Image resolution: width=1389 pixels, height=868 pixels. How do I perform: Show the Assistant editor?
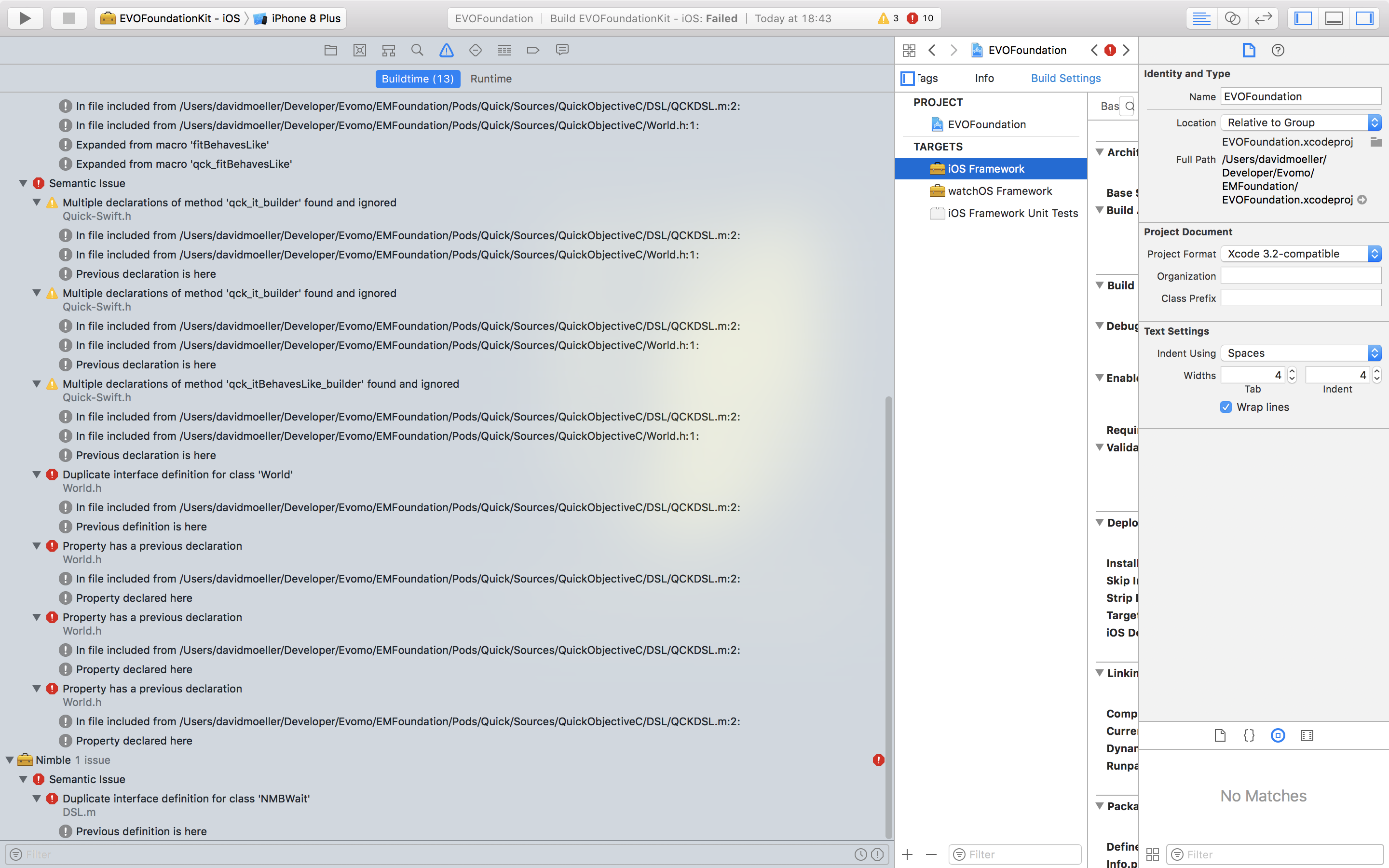click(1232, 18)
